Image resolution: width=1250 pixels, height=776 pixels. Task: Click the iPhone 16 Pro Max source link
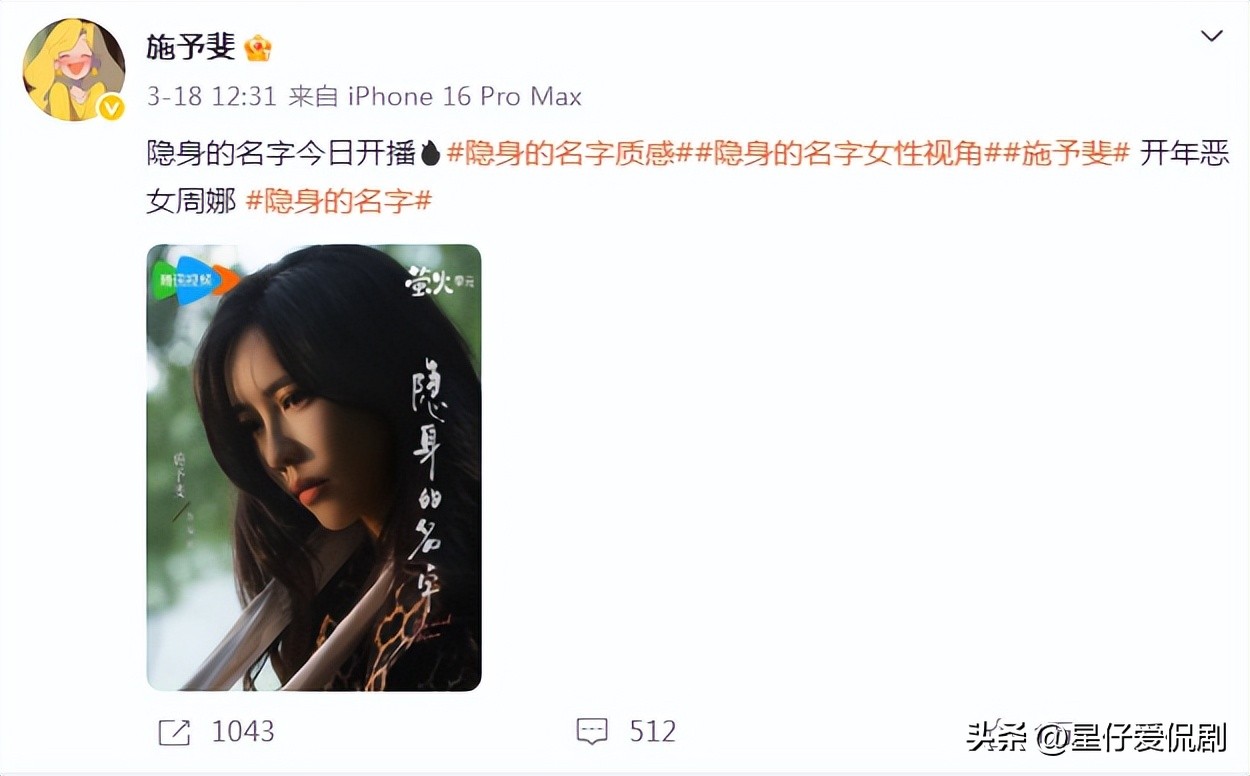465,97
